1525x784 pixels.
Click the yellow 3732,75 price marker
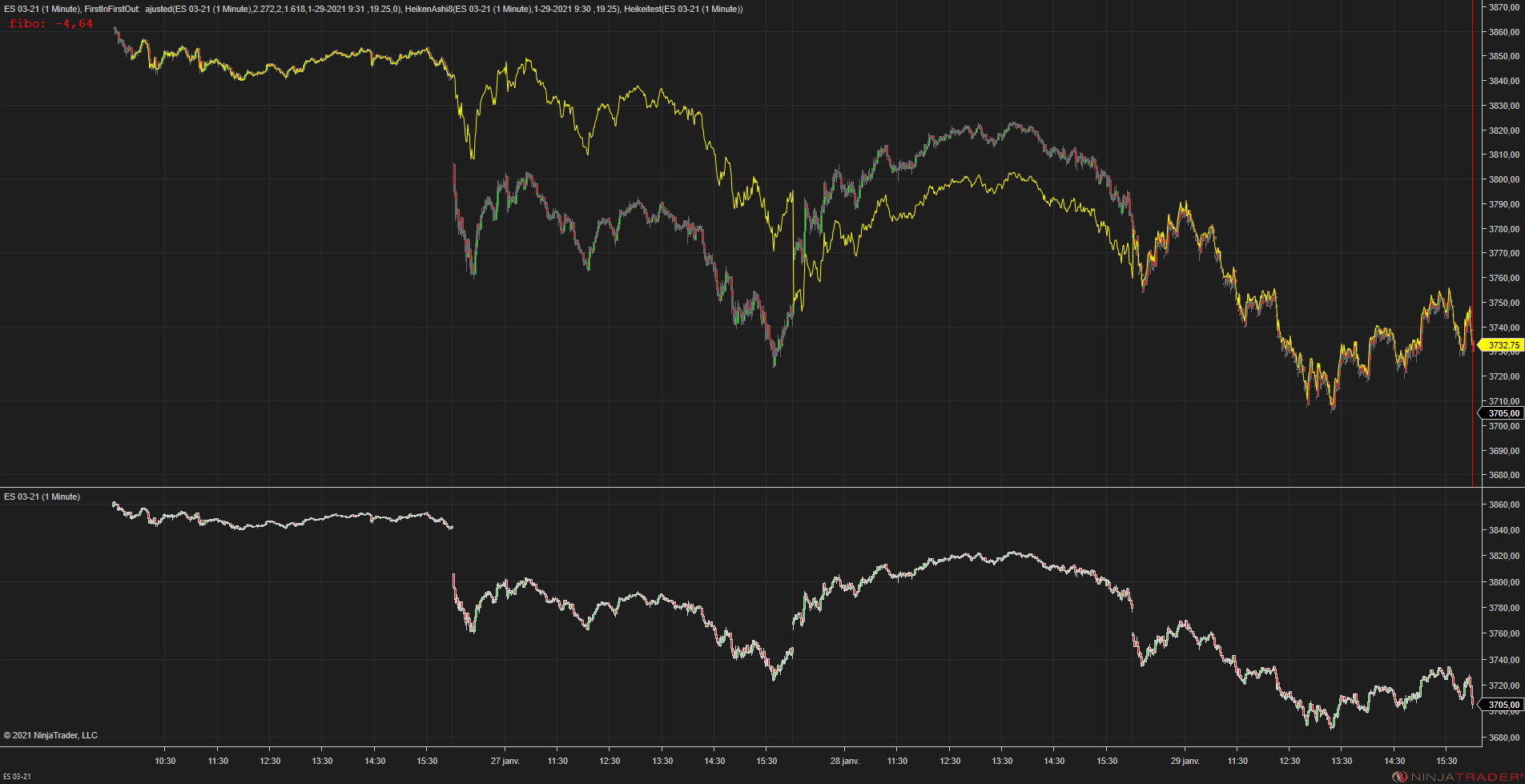pos(1502,346)
